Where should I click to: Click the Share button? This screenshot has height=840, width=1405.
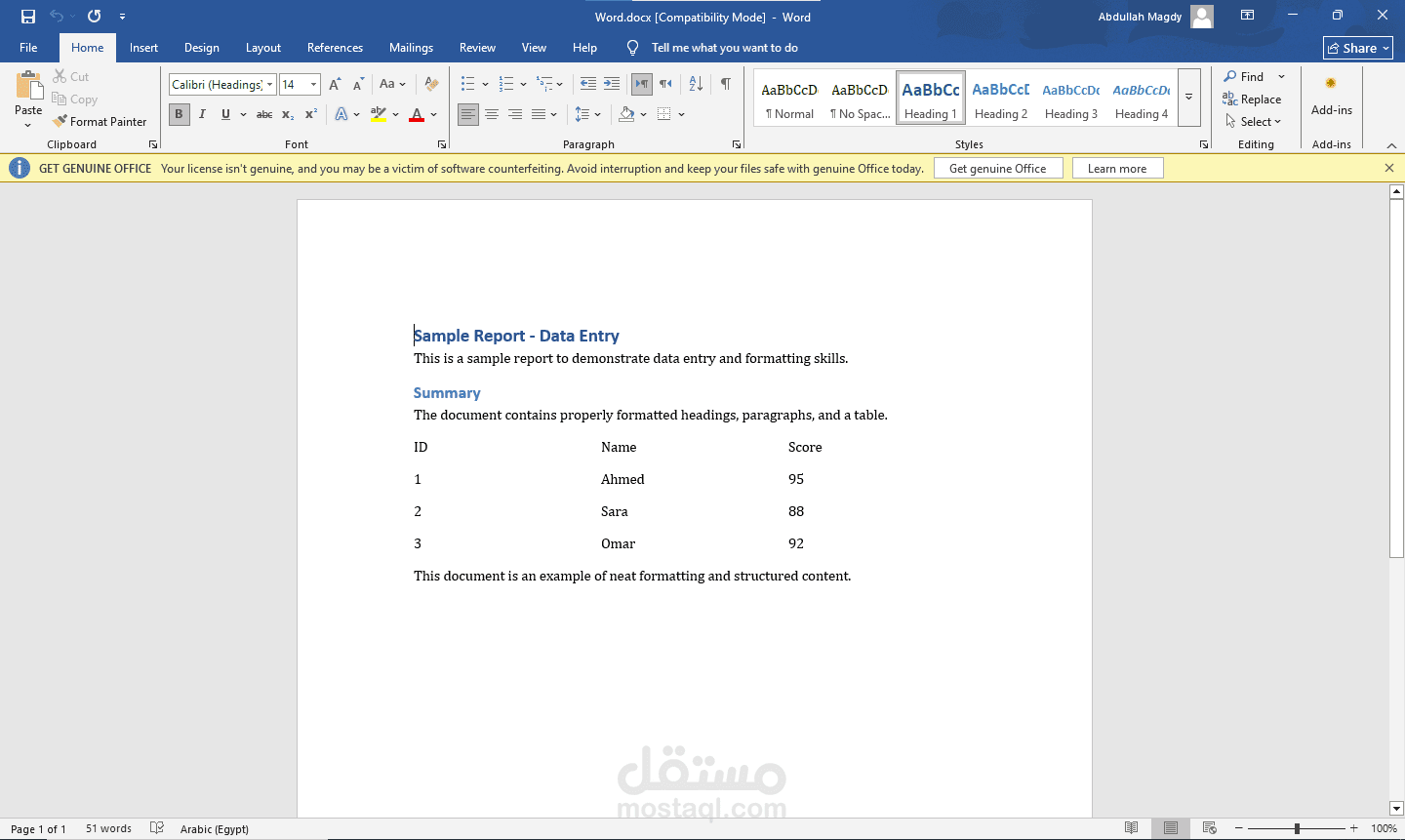click(1357, 48)
